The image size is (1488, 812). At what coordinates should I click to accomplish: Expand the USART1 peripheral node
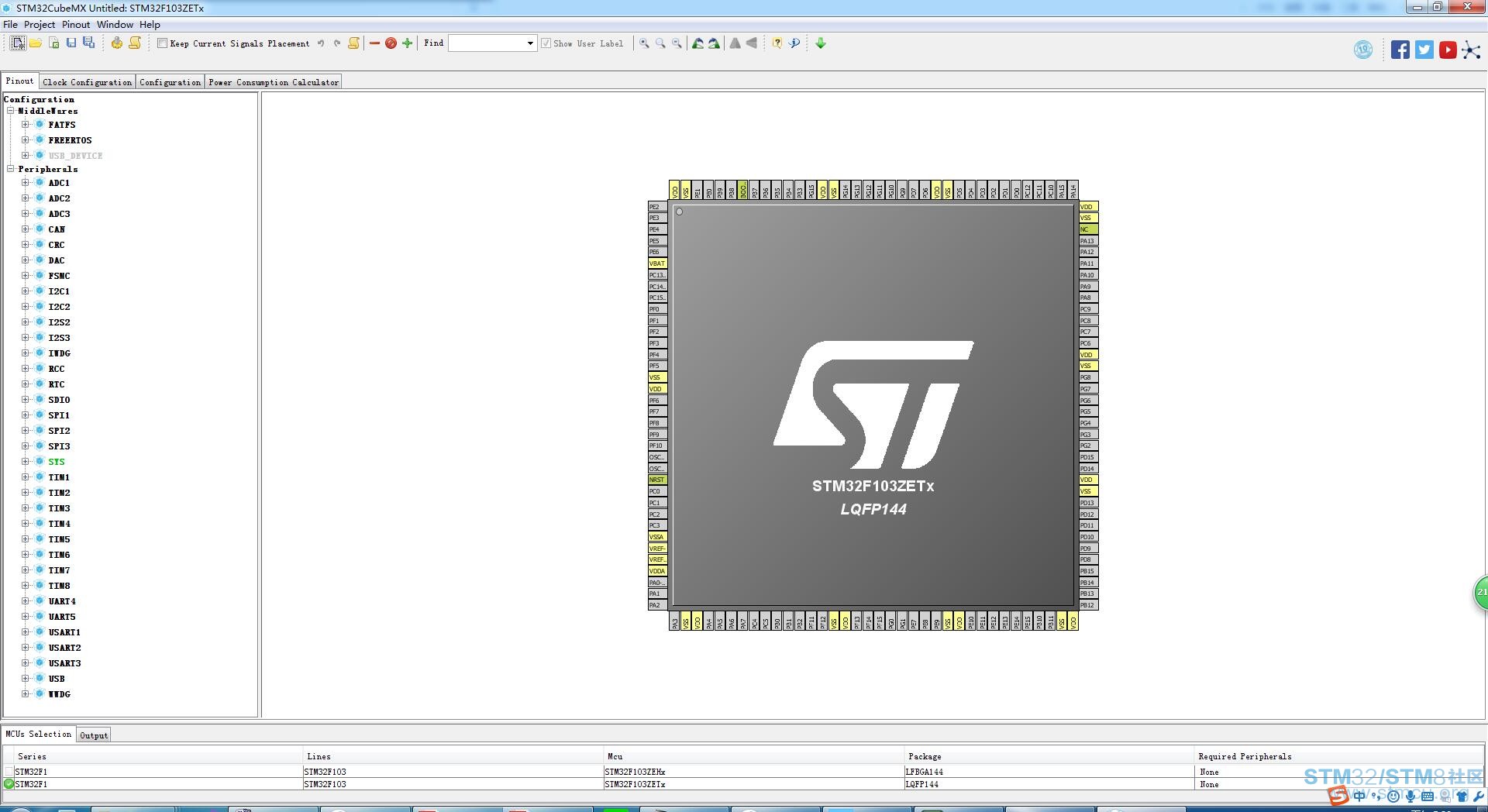click(25, 632)
